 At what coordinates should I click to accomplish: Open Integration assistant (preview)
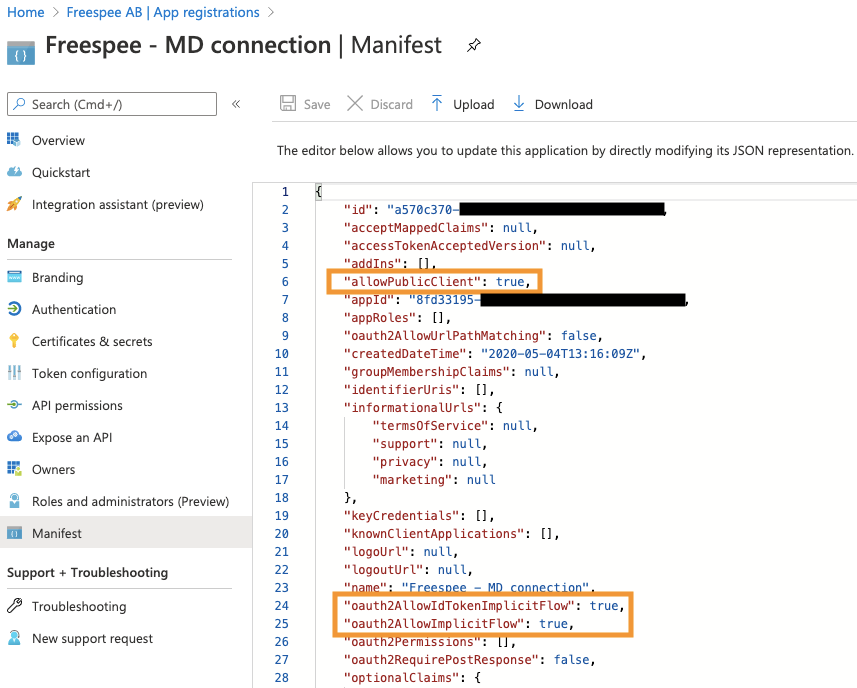pos(118,204)
